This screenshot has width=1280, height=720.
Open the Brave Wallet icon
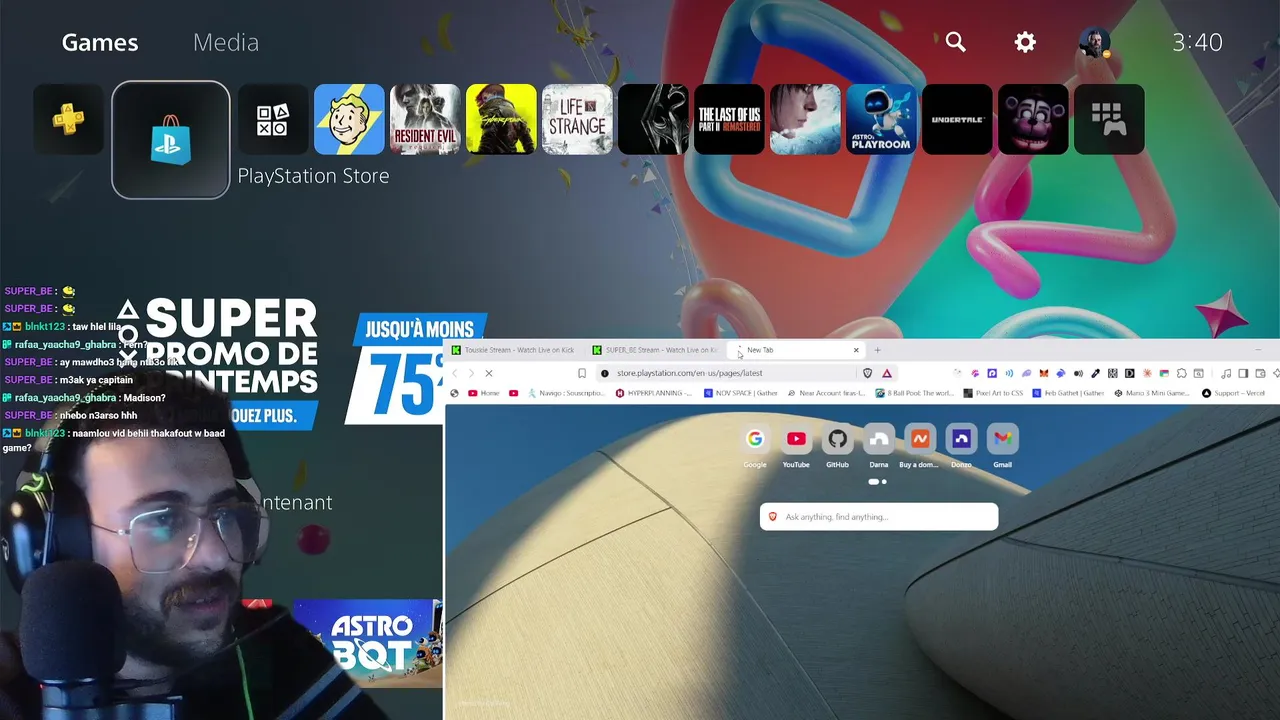point(1260,373)
